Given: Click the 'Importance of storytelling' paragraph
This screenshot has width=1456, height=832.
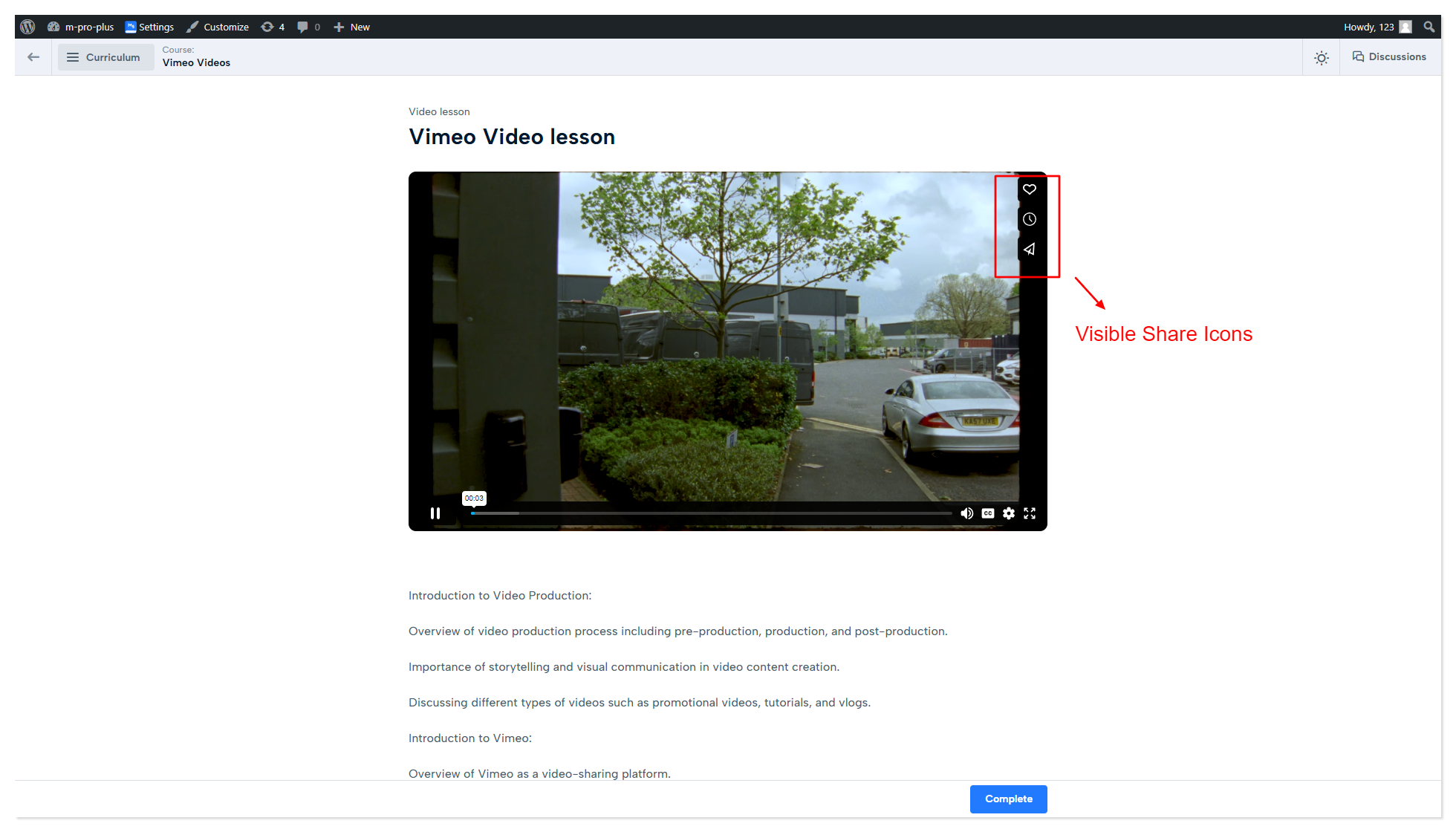Looking at the screenshot, I should (x=624, y=667).
